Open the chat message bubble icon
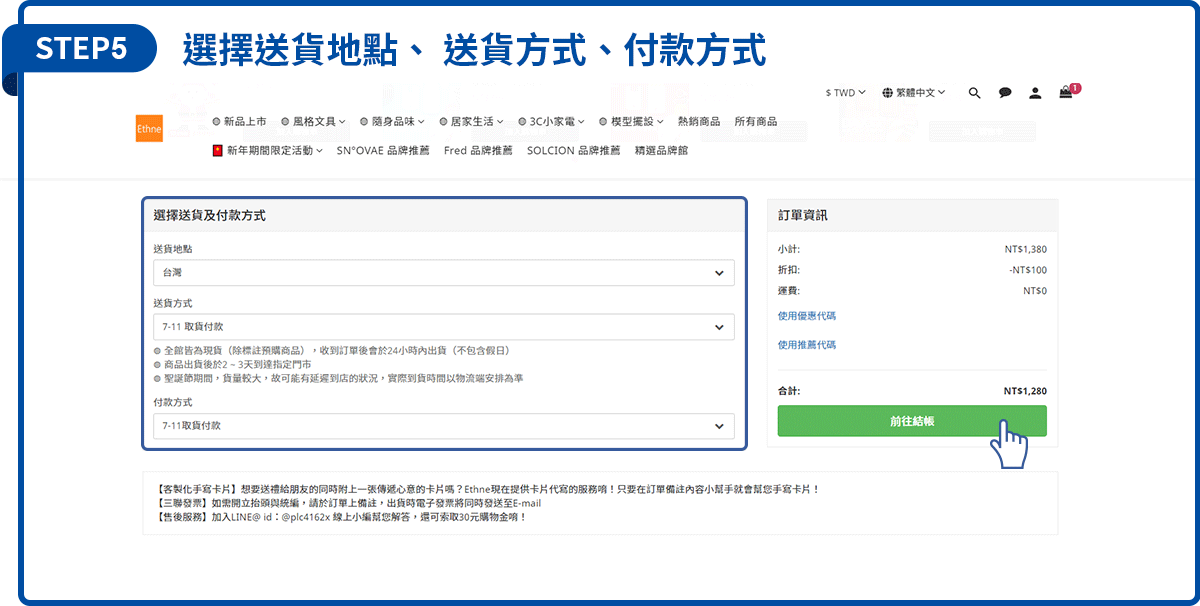 click(x=1005, y=93)
